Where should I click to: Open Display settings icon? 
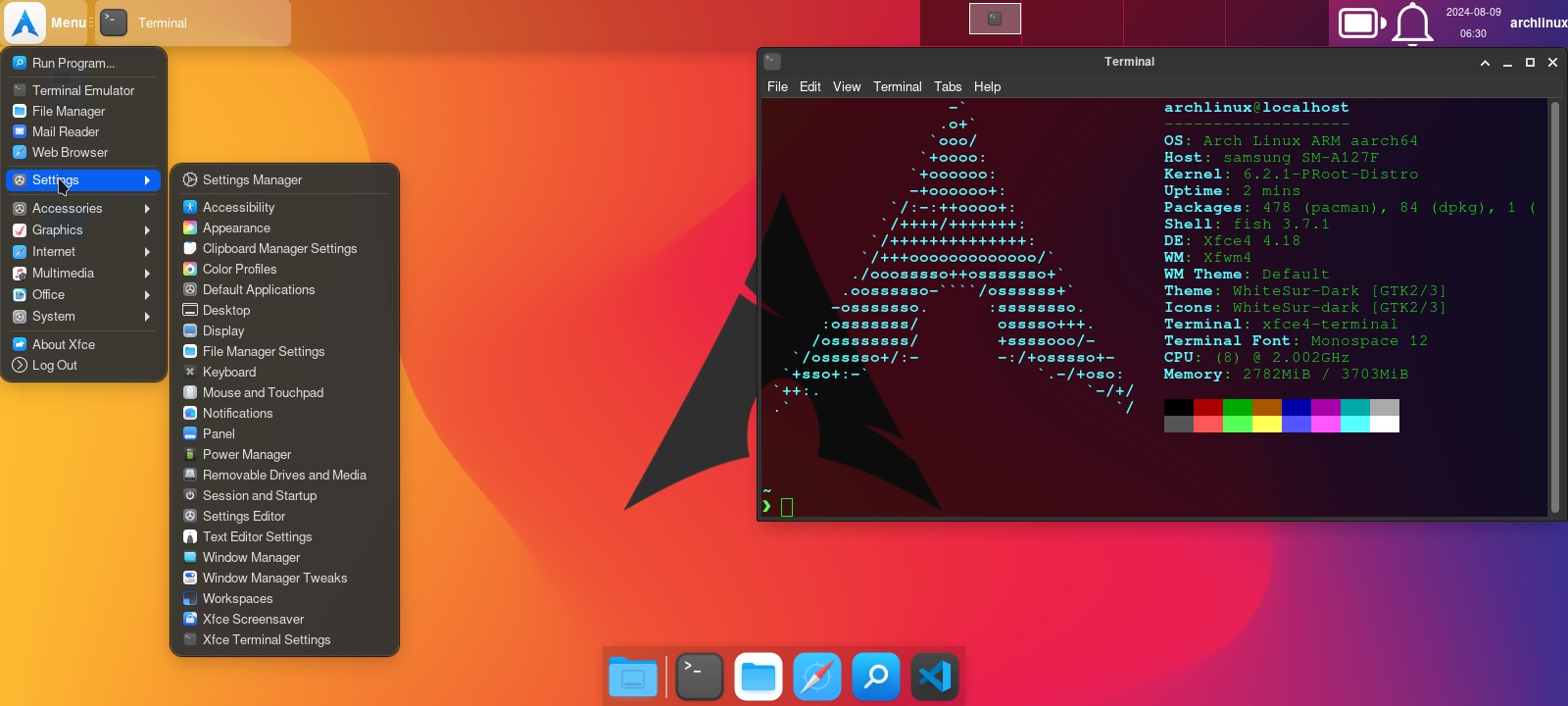coord(190,330)
